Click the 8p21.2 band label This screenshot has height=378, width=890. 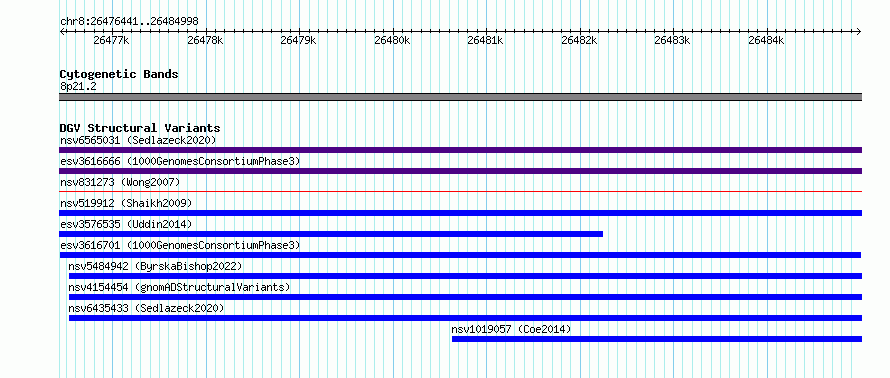(78, 87)
